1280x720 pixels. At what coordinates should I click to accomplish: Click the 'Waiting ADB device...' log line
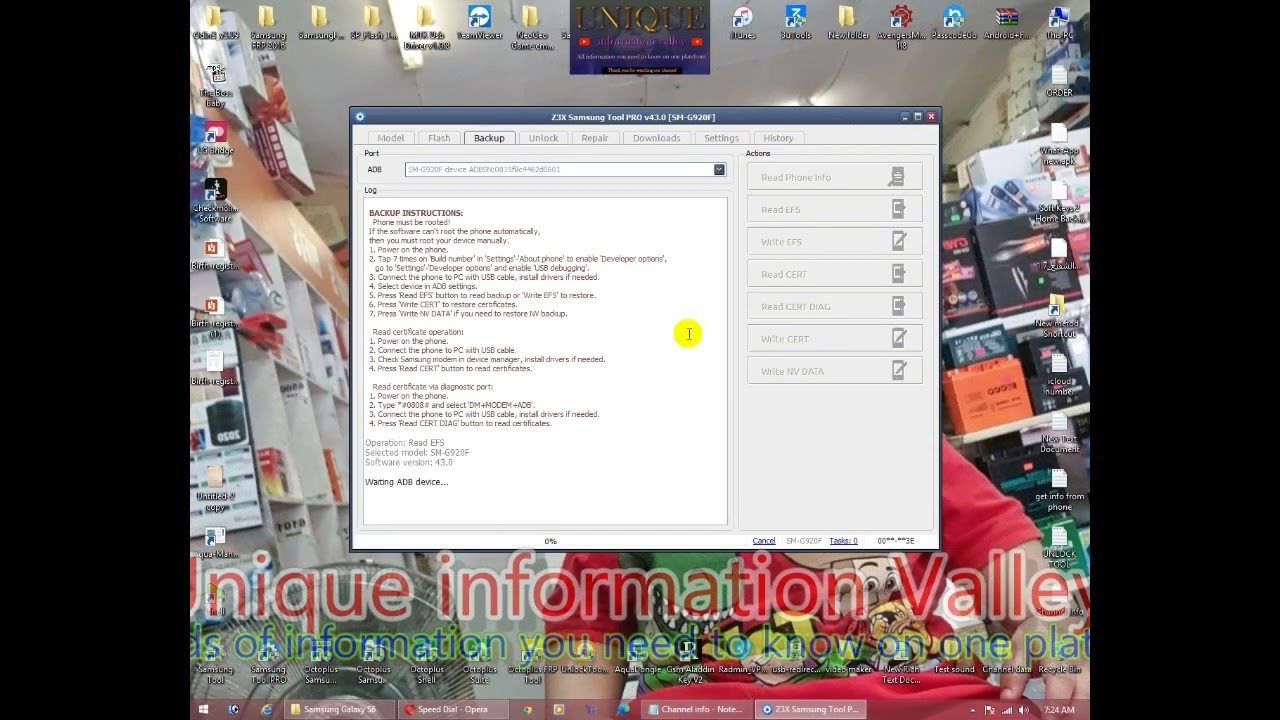coord(406,482)
